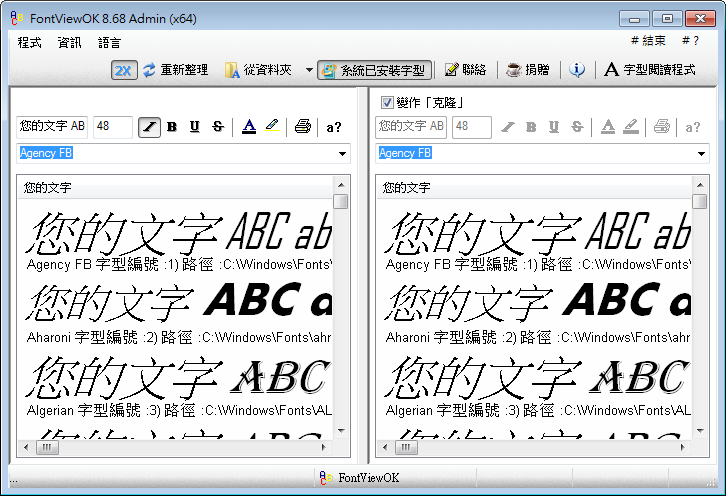Click left list horizontal scroll right arrow
This screenshot has width=726, height=496.
coord(323,447)
